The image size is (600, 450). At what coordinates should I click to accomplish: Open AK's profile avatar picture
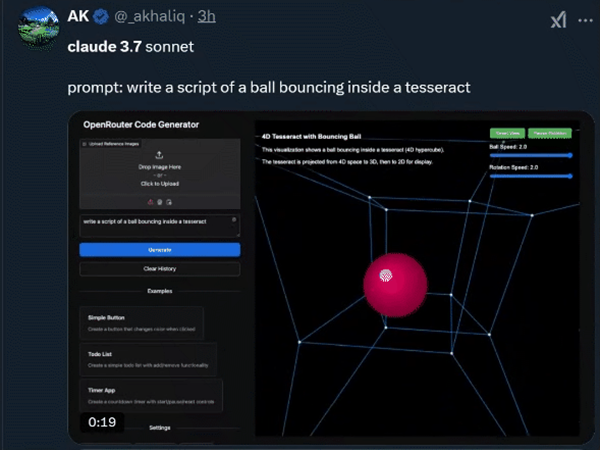pos(38,29)
